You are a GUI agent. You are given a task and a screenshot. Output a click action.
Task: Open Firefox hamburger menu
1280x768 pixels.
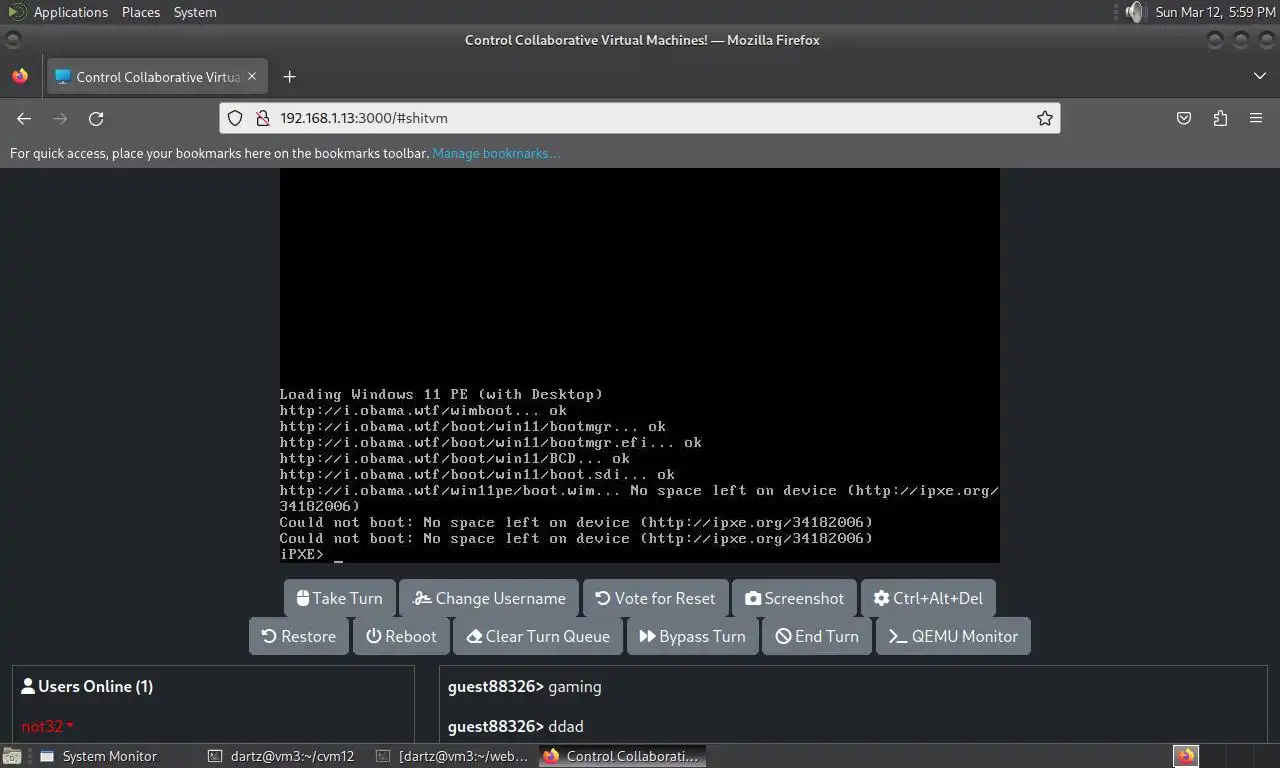point(1256,118)
